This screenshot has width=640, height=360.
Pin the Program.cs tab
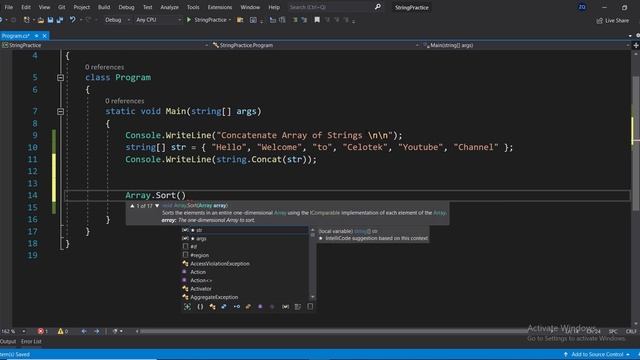[36, 36]
